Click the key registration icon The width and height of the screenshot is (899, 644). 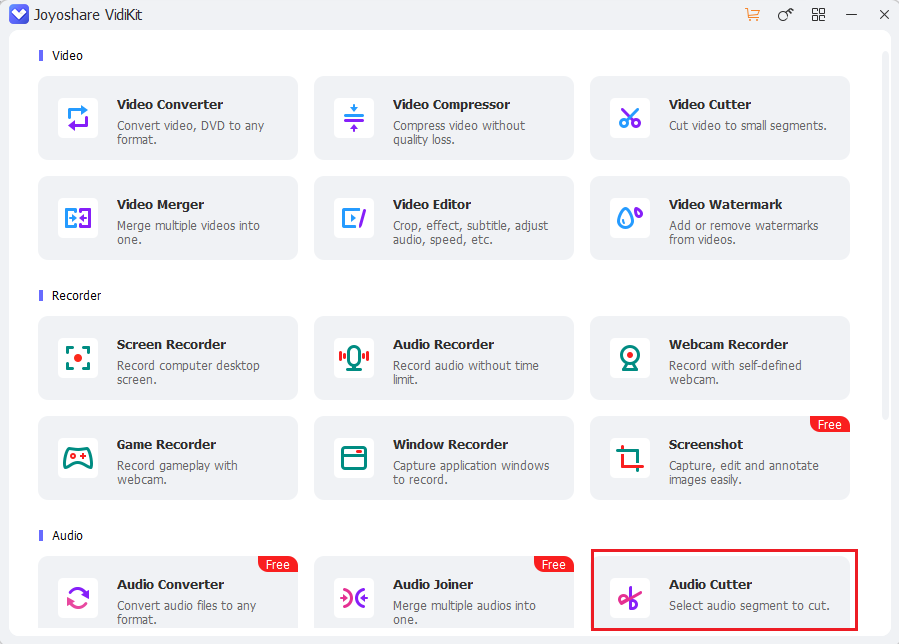785,14
